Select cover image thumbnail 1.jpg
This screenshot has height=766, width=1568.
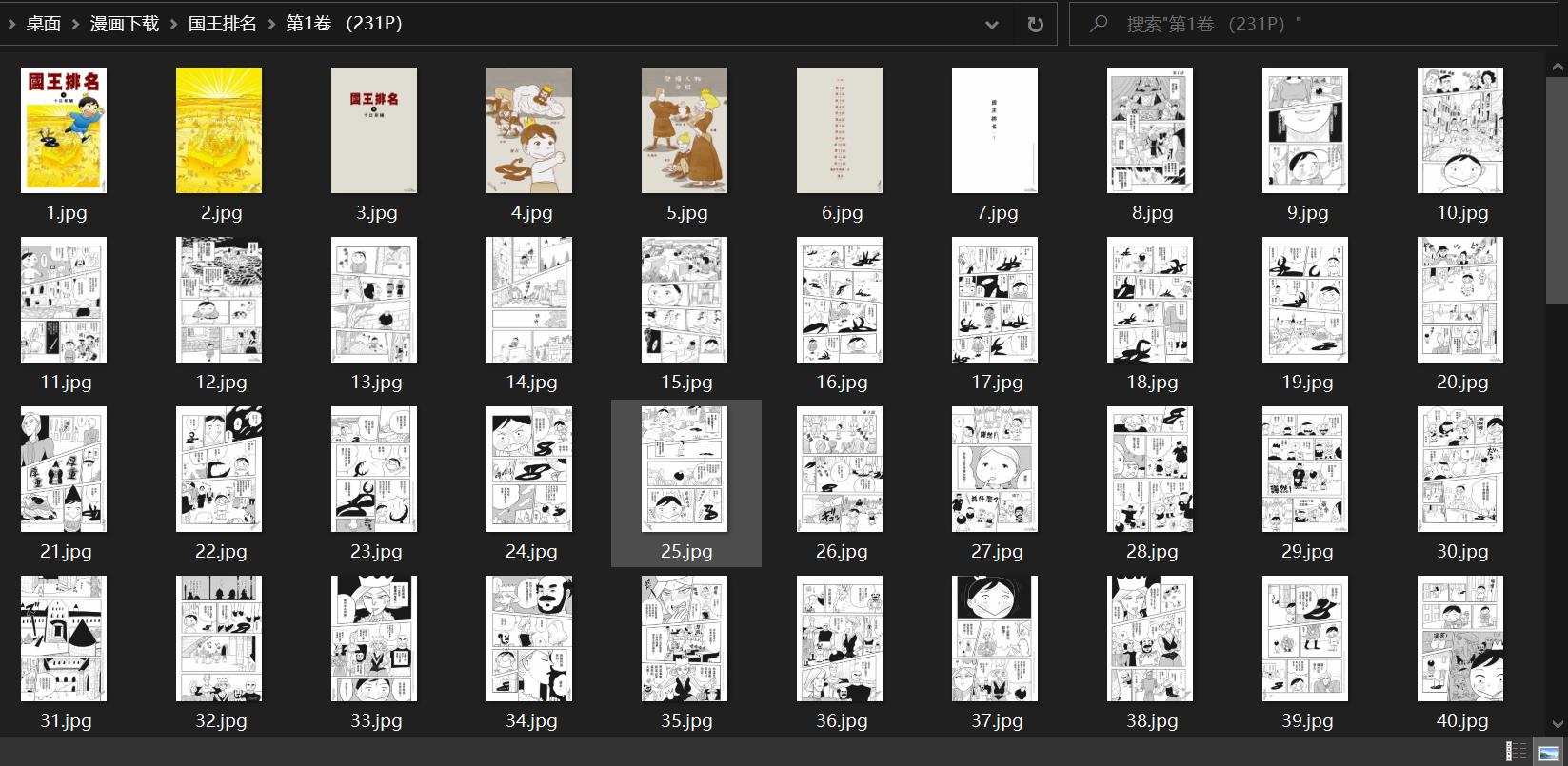(x=65, y=130)
